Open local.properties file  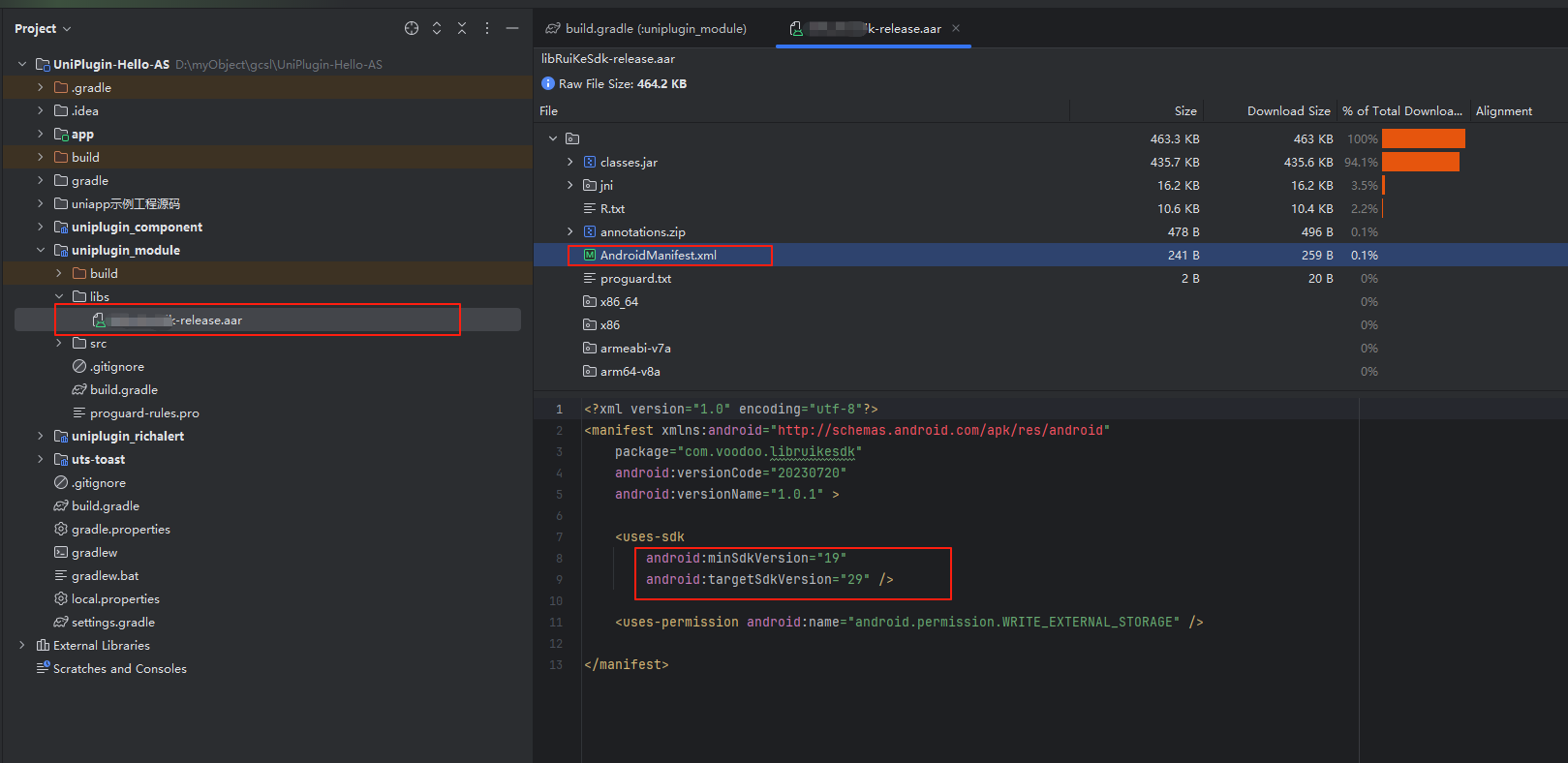(x=115, y=598)
